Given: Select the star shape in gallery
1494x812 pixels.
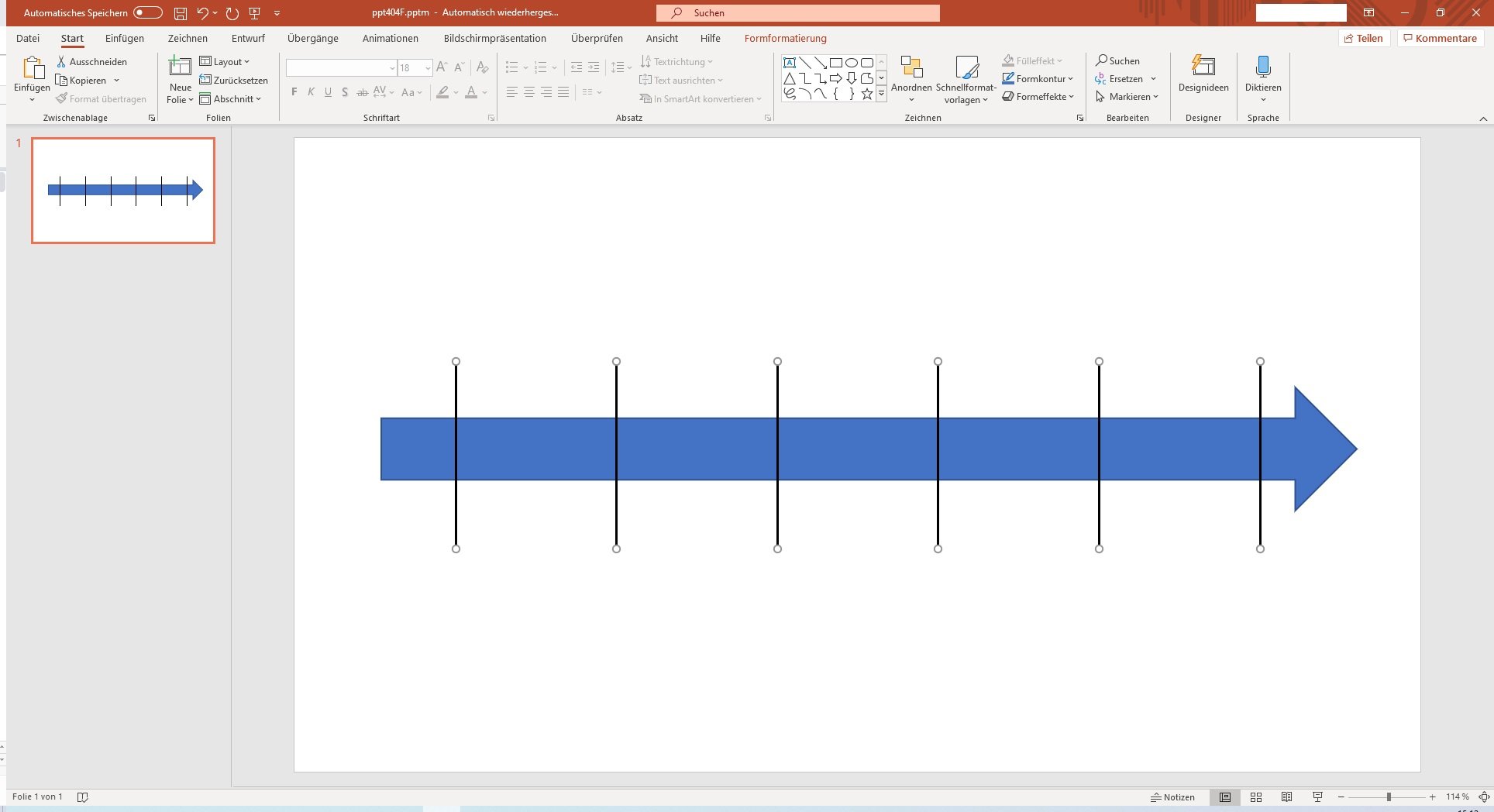Looking at the screenshot, I should (866, 94).
